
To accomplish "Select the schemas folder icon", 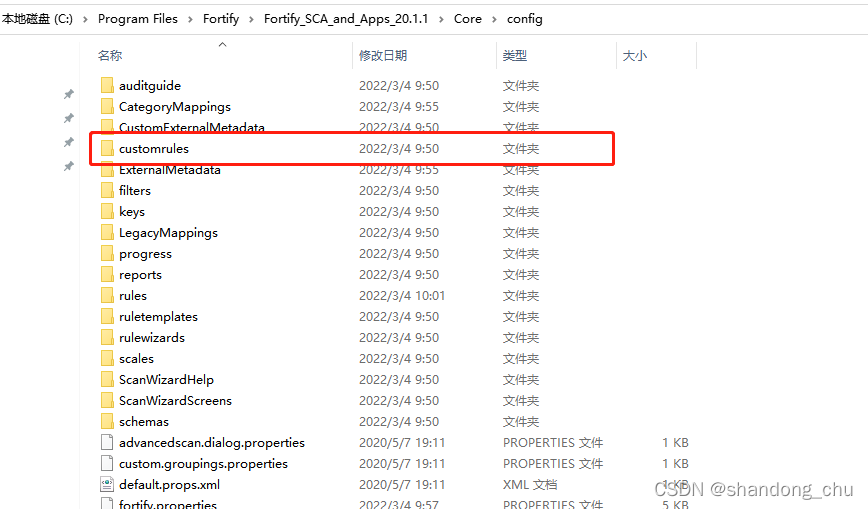I will click(x=107, y=422).
